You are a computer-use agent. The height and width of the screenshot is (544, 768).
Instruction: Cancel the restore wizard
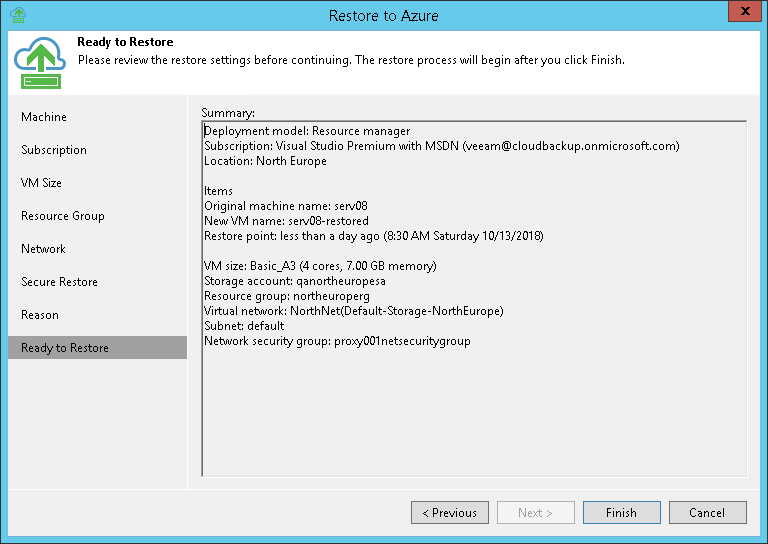coord(708,513)
